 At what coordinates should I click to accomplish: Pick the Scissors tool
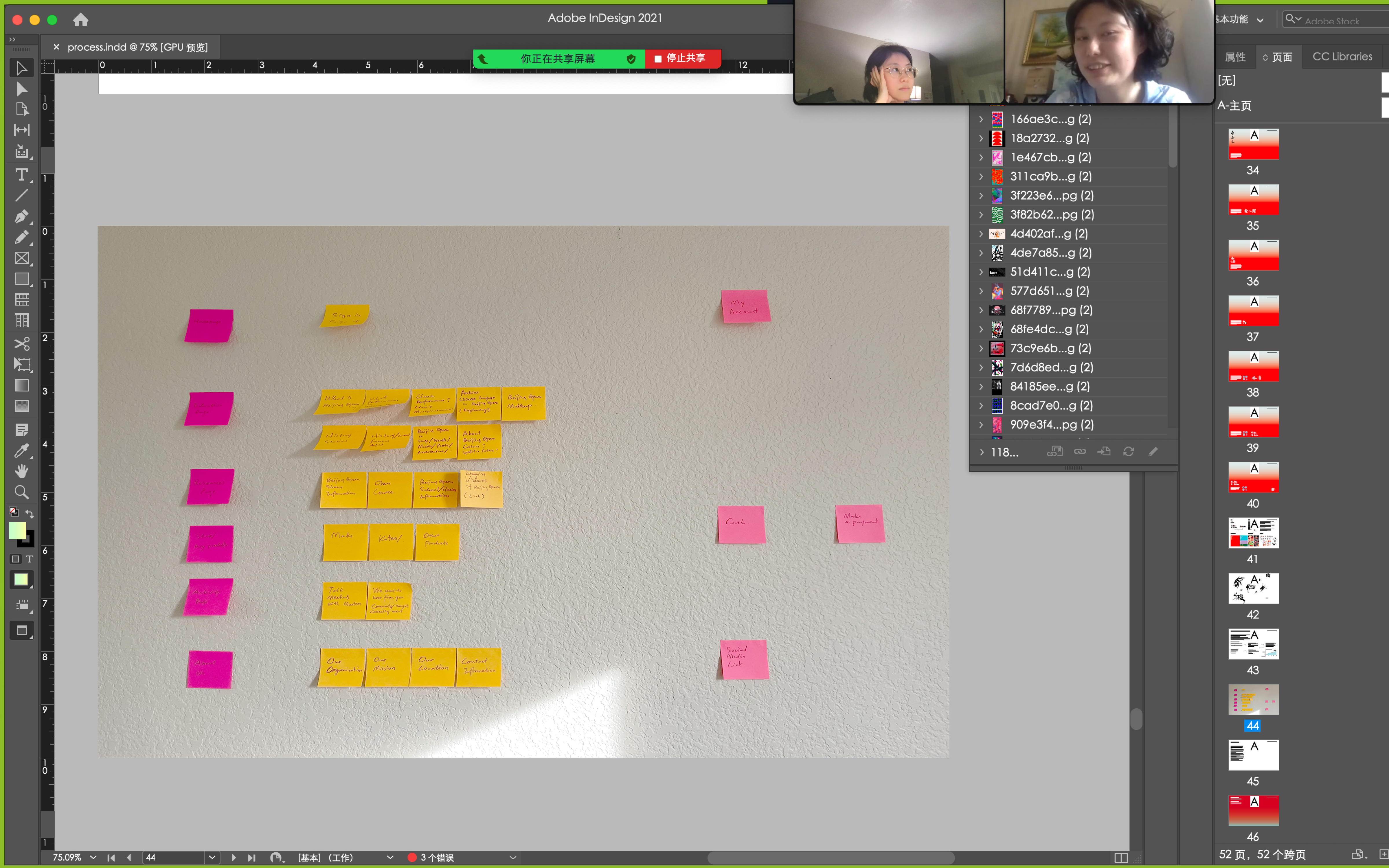[21, 343]
